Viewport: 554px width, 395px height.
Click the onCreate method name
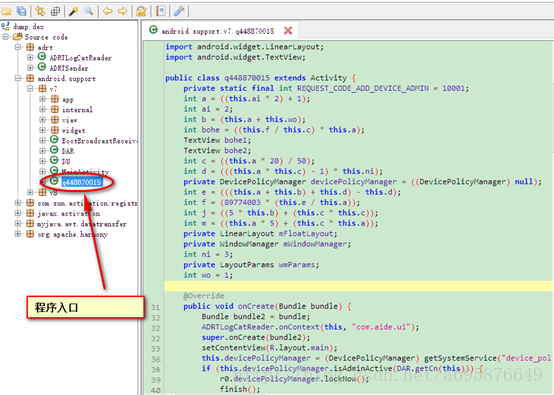(x=256, y=306)
